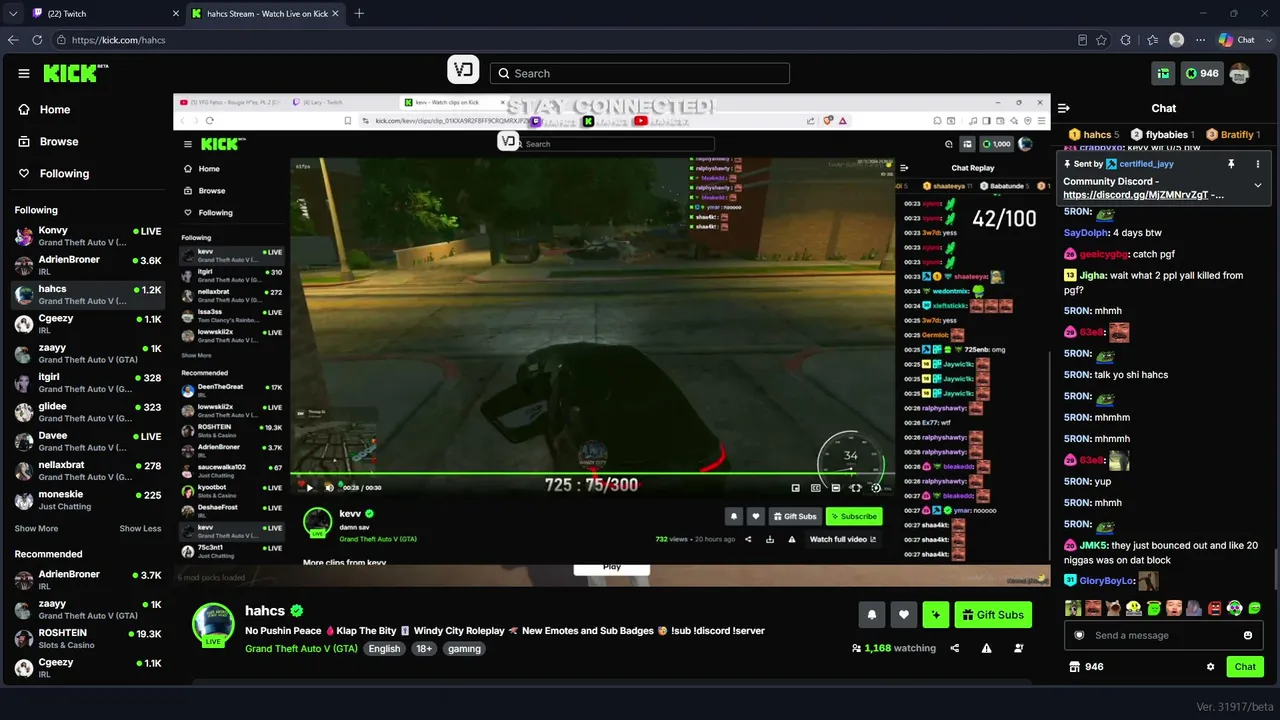Switch to the Twitch browser tab
Image resolution: width=1280 pixels, height=720 pixels.
104,13
